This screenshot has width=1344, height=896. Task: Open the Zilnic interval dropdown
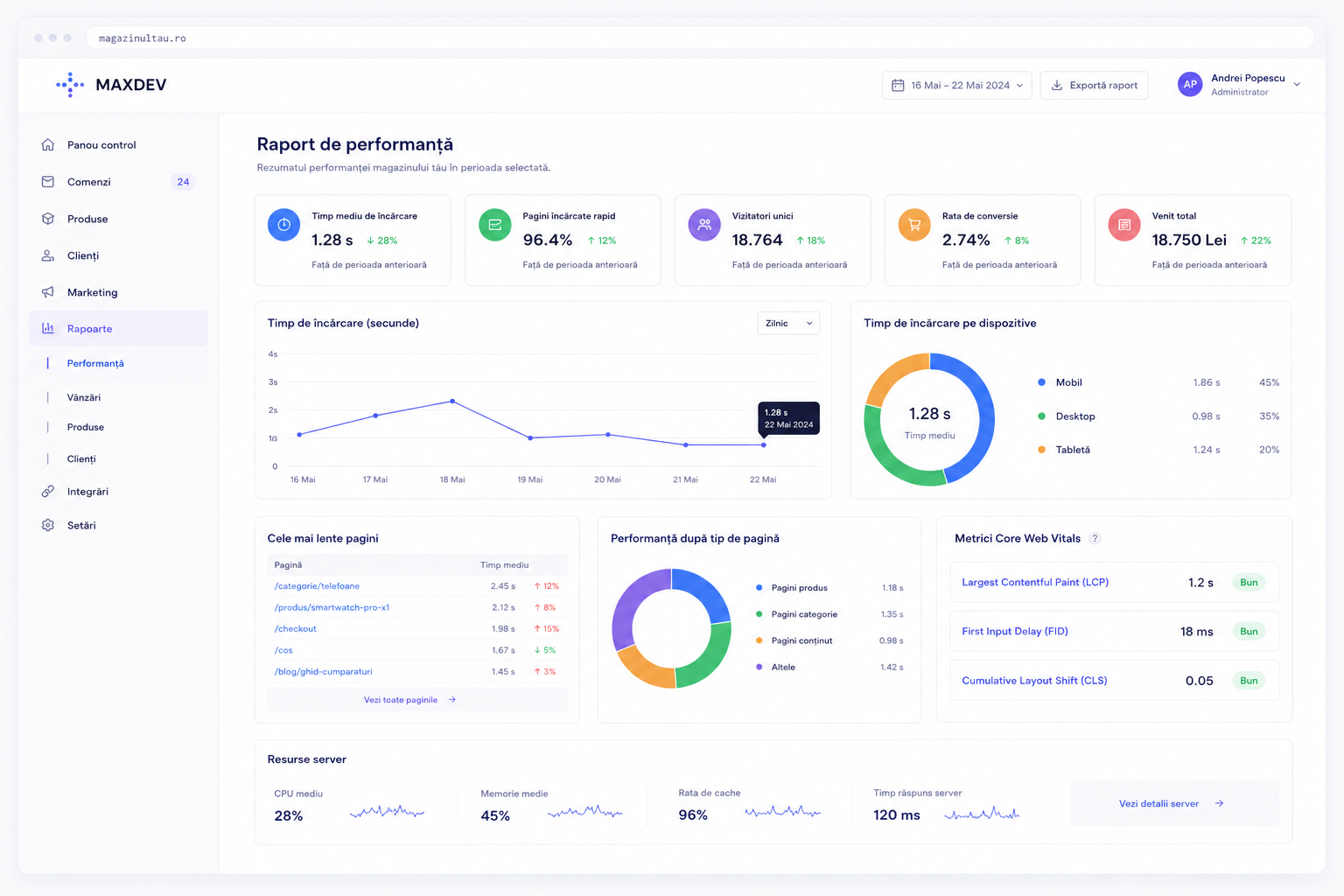tap(788, 323)
